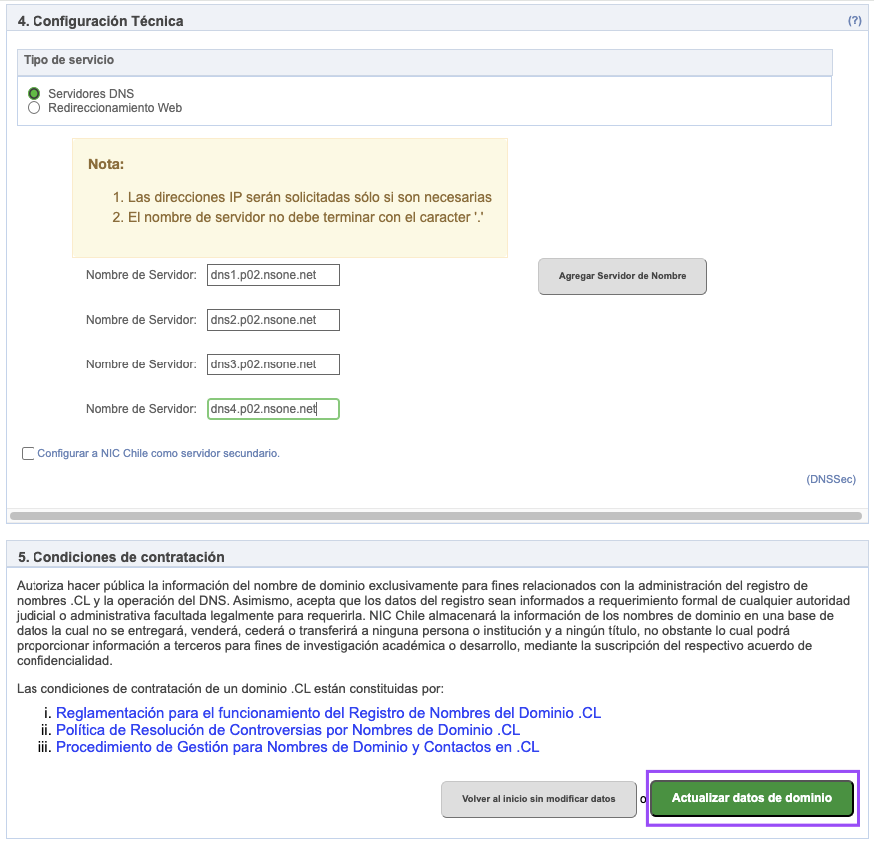Submit with Actualizar datos de dominio button
874x845 pixels.
(752, 798)
